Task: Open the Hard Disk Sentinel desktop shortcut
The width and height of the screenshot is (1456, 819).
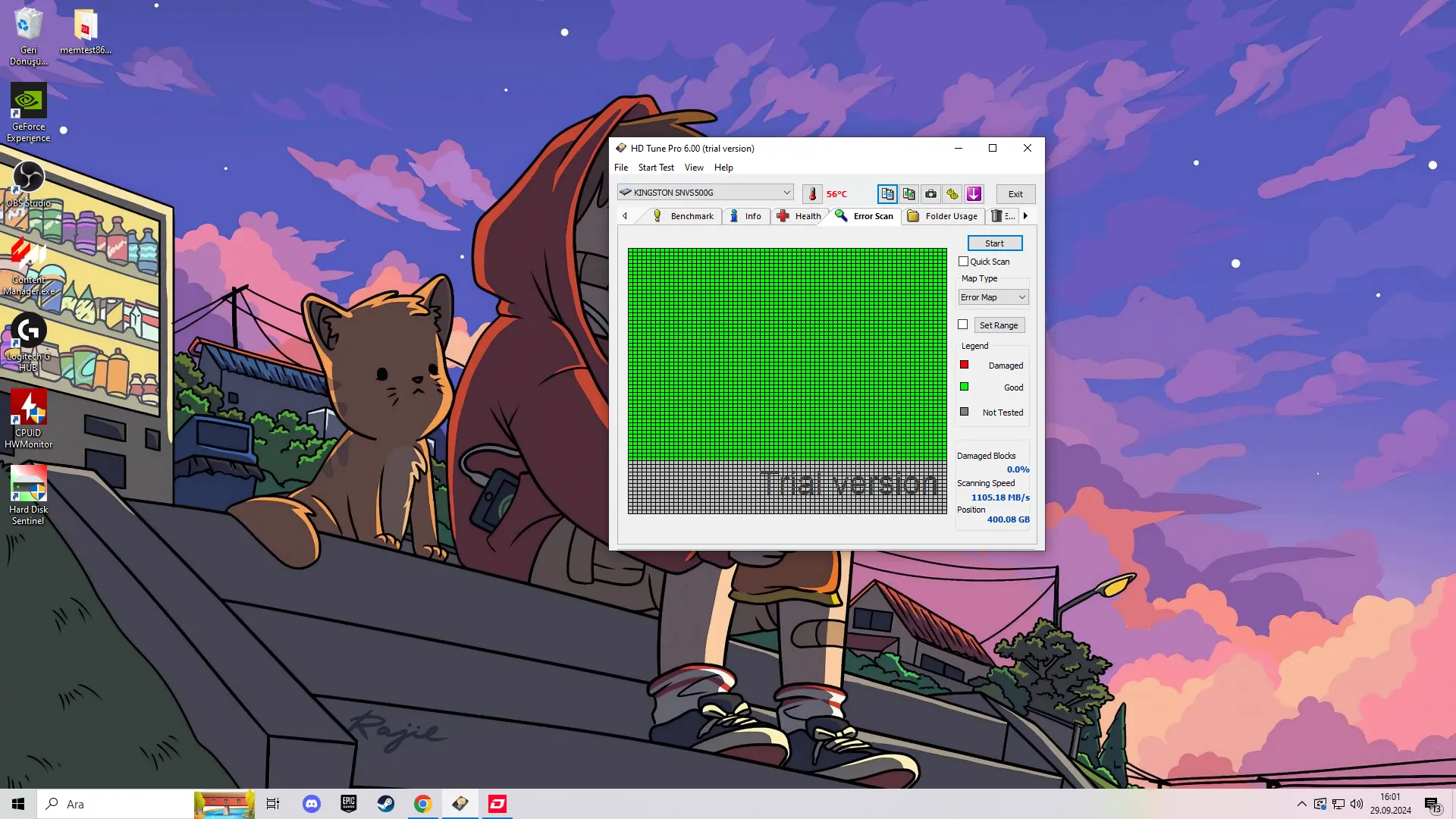Action: [x=29, y=496]
